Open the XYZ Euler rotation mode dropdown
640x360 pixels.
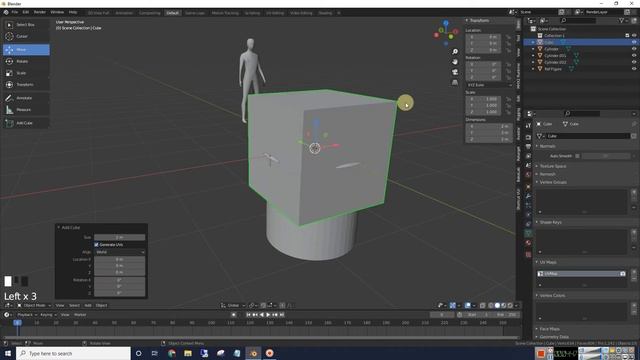(489, 85)
